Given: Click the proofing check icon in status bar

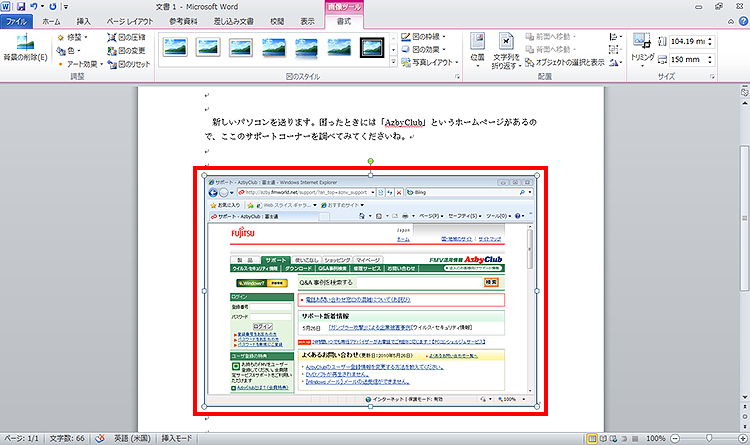Looking at the screenshot, I should (x=99, y=438).
